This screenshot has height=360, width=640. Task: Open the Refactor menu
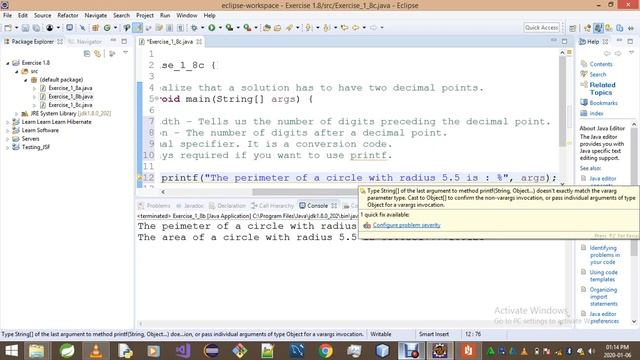point(68,16)
